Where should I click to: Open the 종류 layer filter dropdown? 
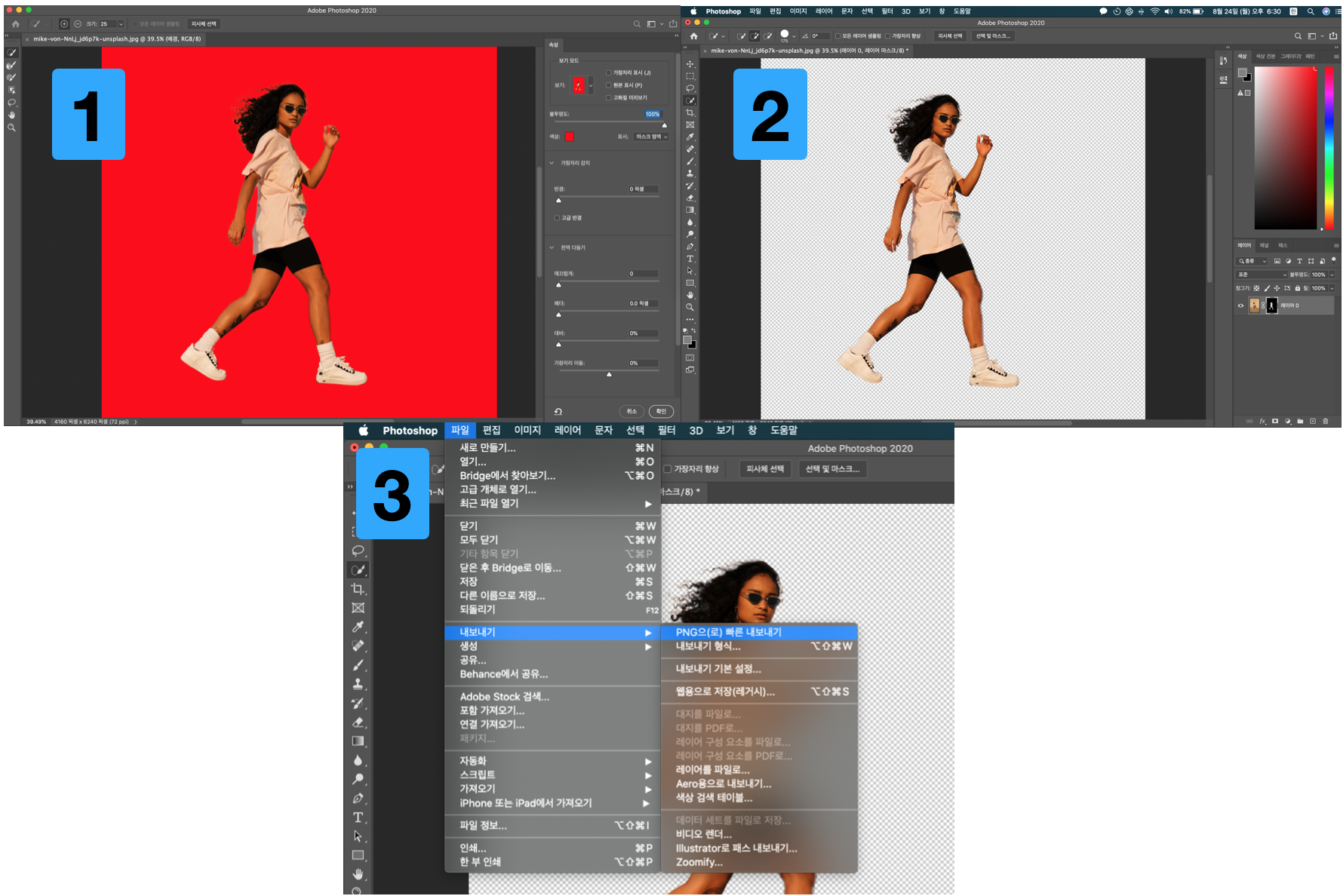coord(1252,261)
